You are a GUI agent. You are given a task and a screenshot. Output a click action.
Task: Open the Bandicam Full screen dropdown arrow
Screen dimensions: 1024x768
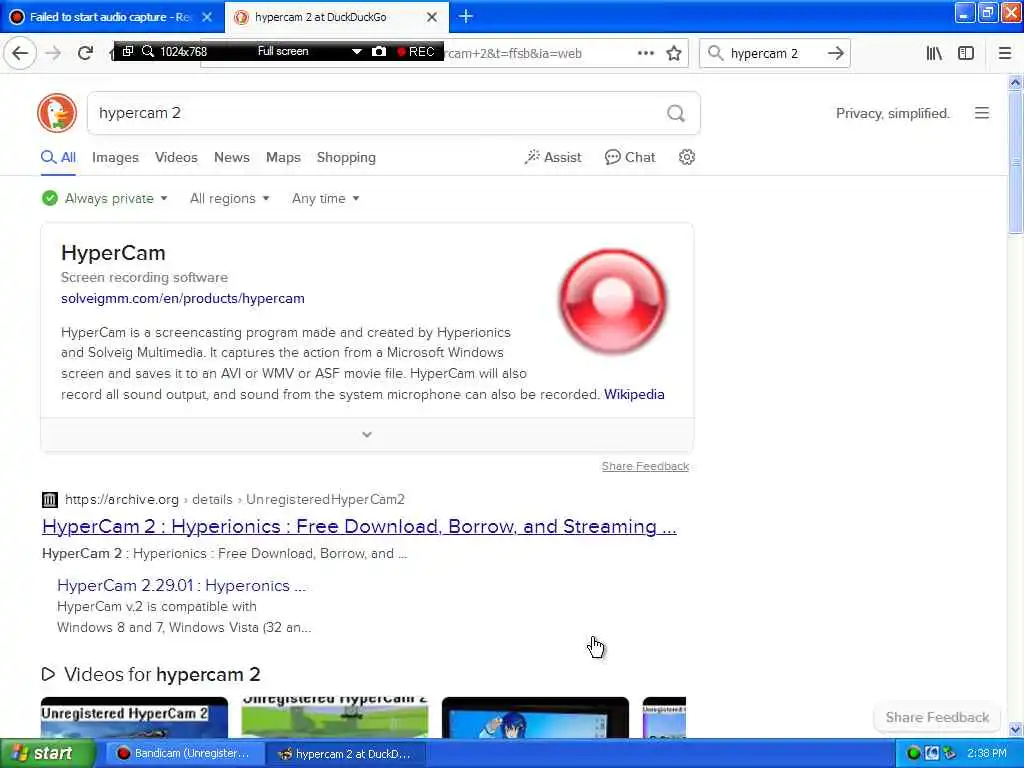click(x=357, y=52)
